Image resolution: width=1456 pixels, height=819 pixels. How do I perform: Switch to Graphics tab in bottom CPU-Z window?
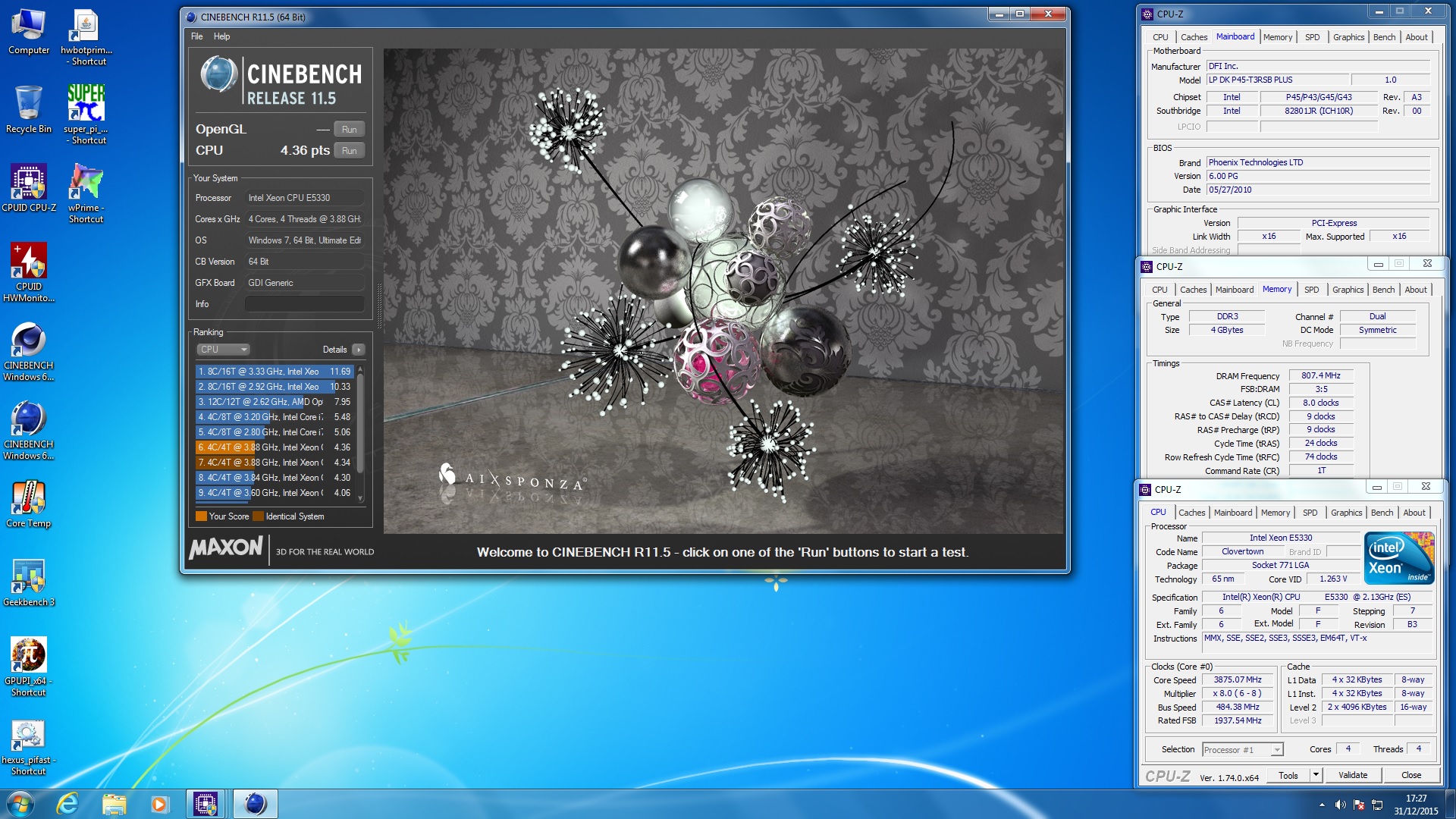click(1346, 513)
